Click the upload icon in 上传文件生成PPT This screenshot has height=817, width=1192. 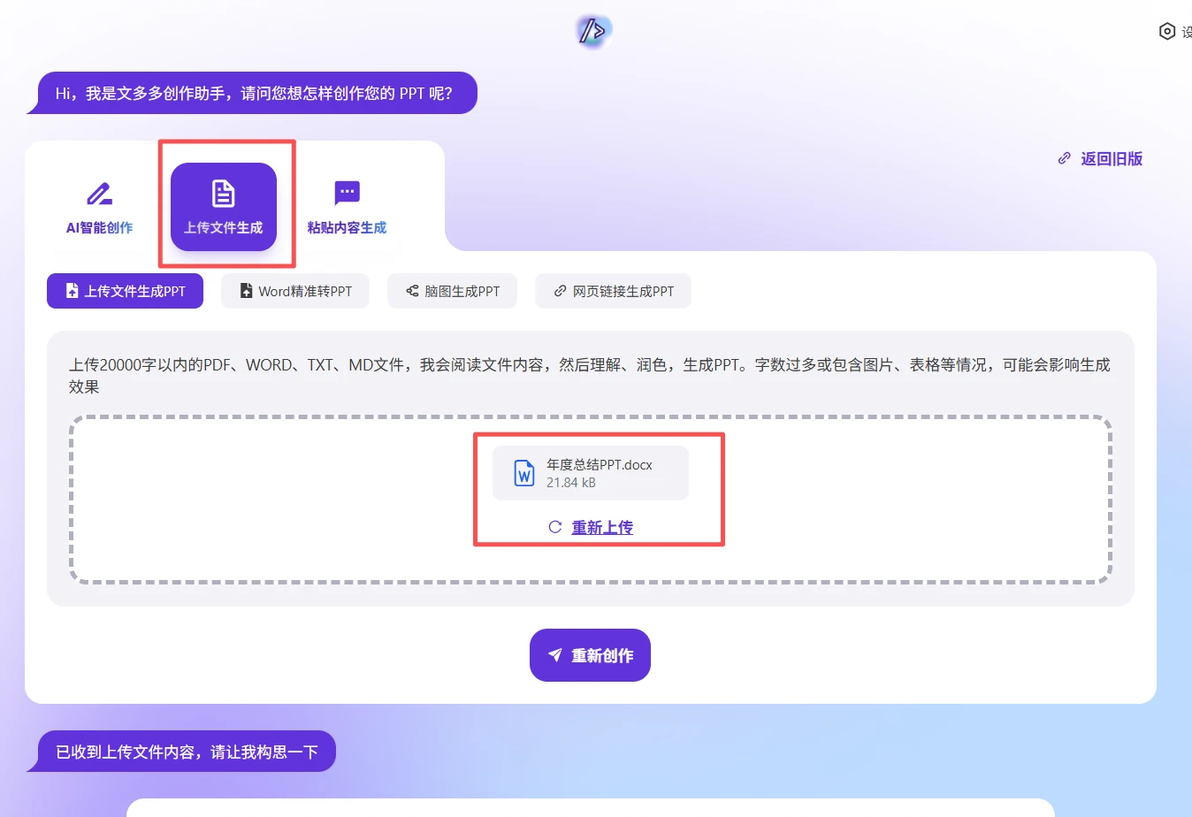coord(72,291)
